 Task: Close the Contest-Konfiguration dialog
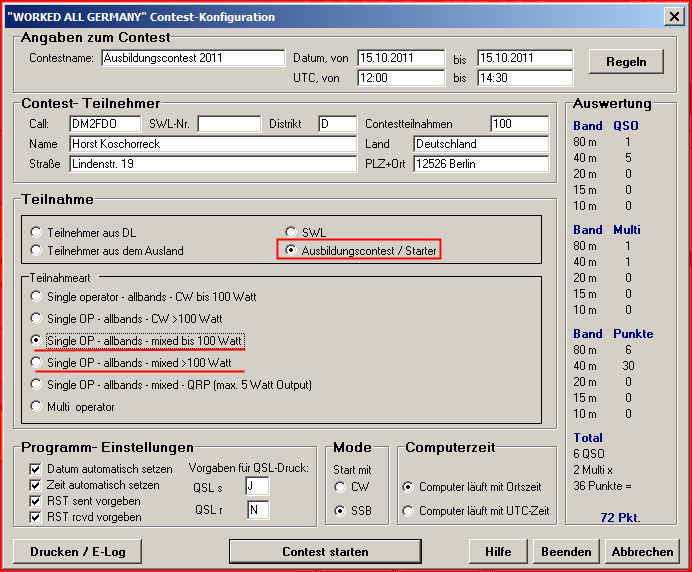pos(674,16)
